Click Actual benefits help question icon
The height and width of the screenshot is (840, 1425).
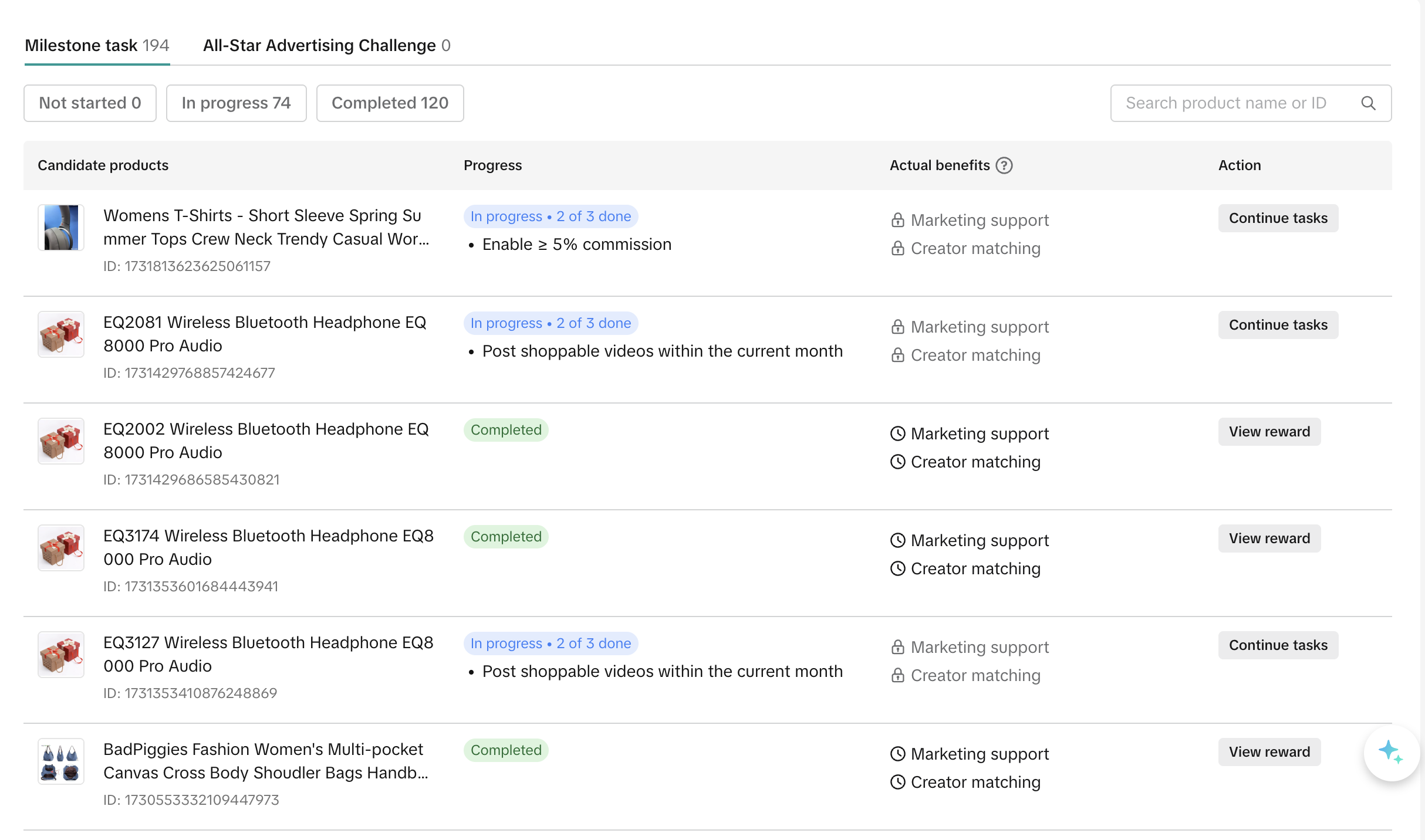click(x=1004, y=165)
